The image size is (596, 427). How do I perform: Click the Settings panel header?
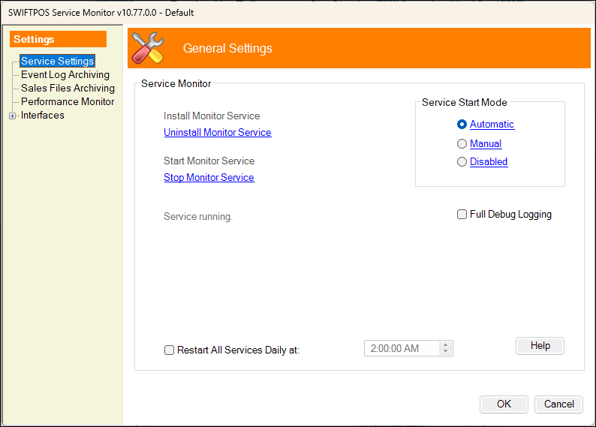pyautogui.click(x=58, y=39)
